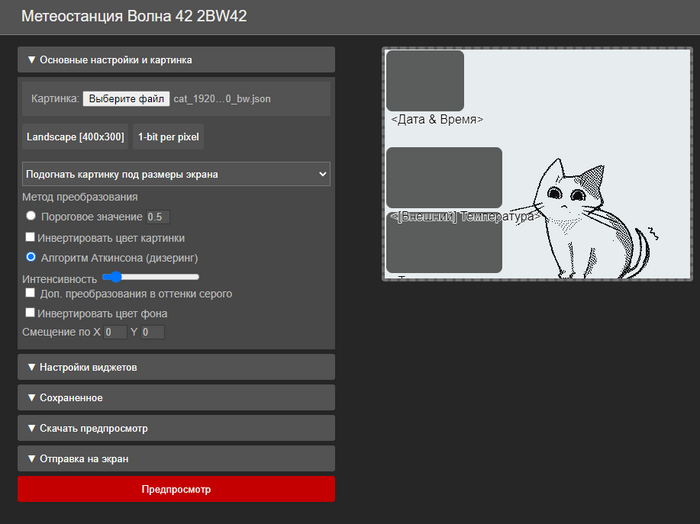Select the Пороговое значение radio option
This screenshot has width=700, height=524.
(31, 216)
